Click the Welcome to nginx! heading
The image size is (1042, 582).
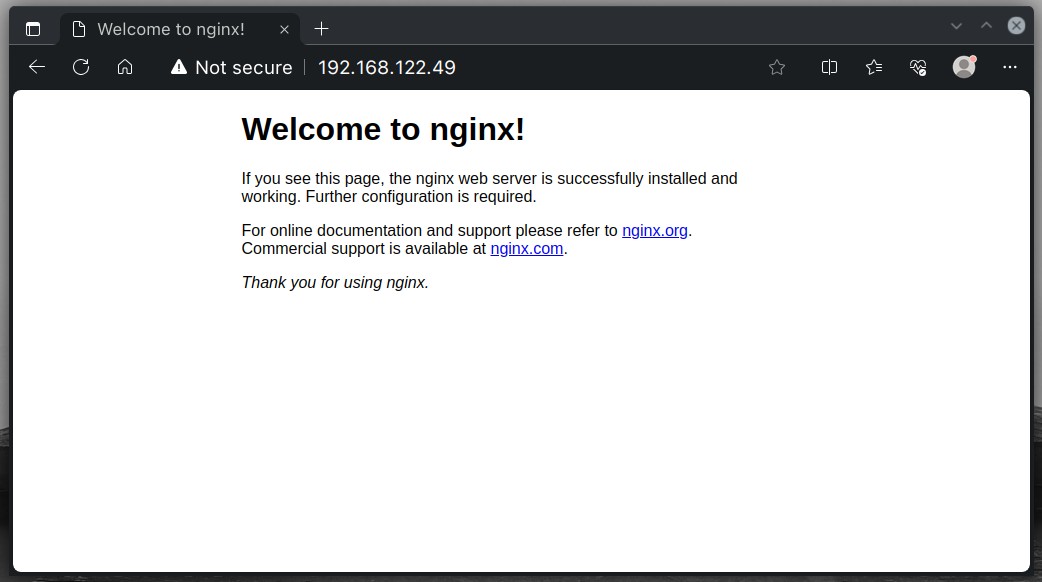tap(383, 129)
